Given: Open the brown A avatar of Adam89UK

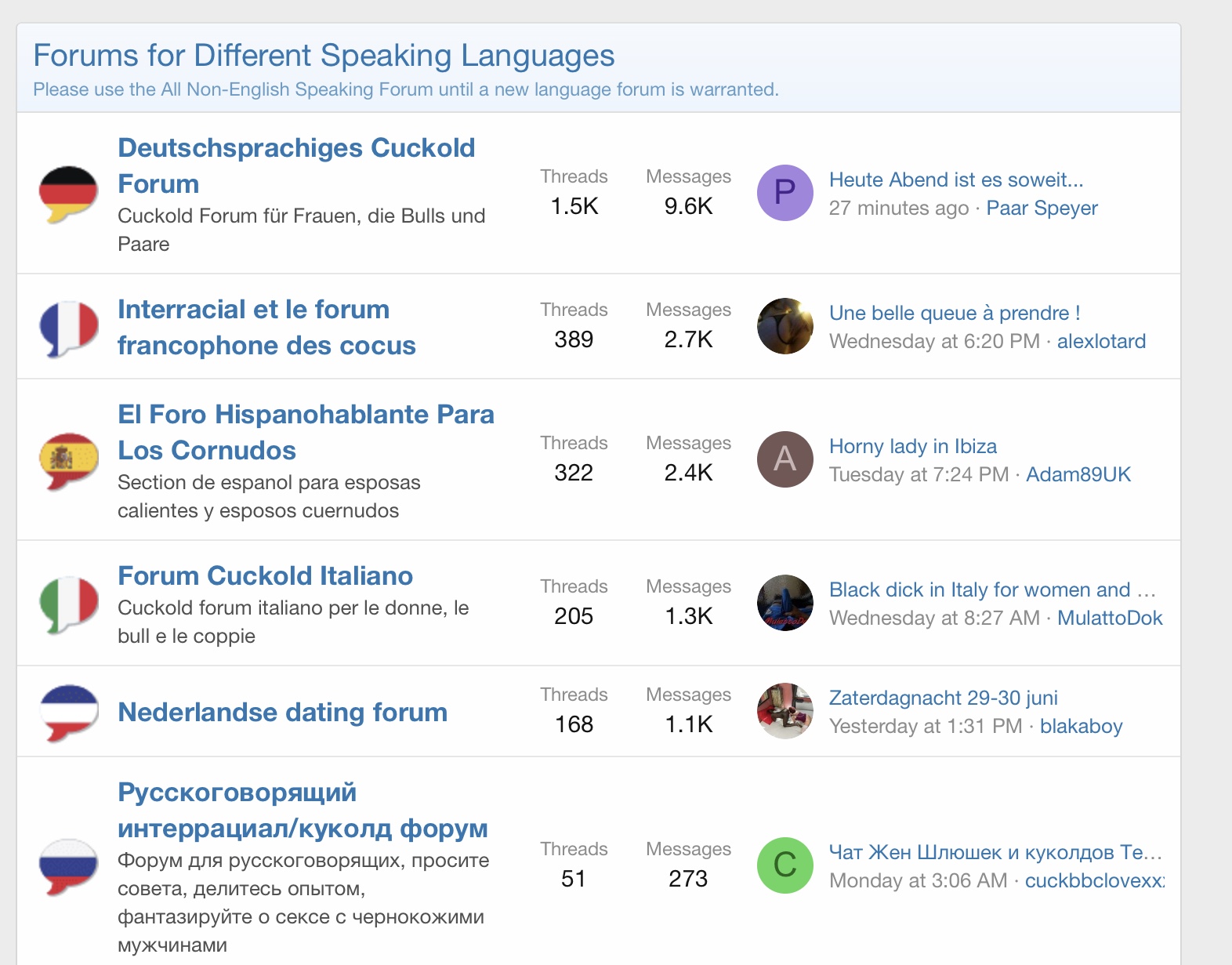Looking at the screenshot, I should point(784,459).
